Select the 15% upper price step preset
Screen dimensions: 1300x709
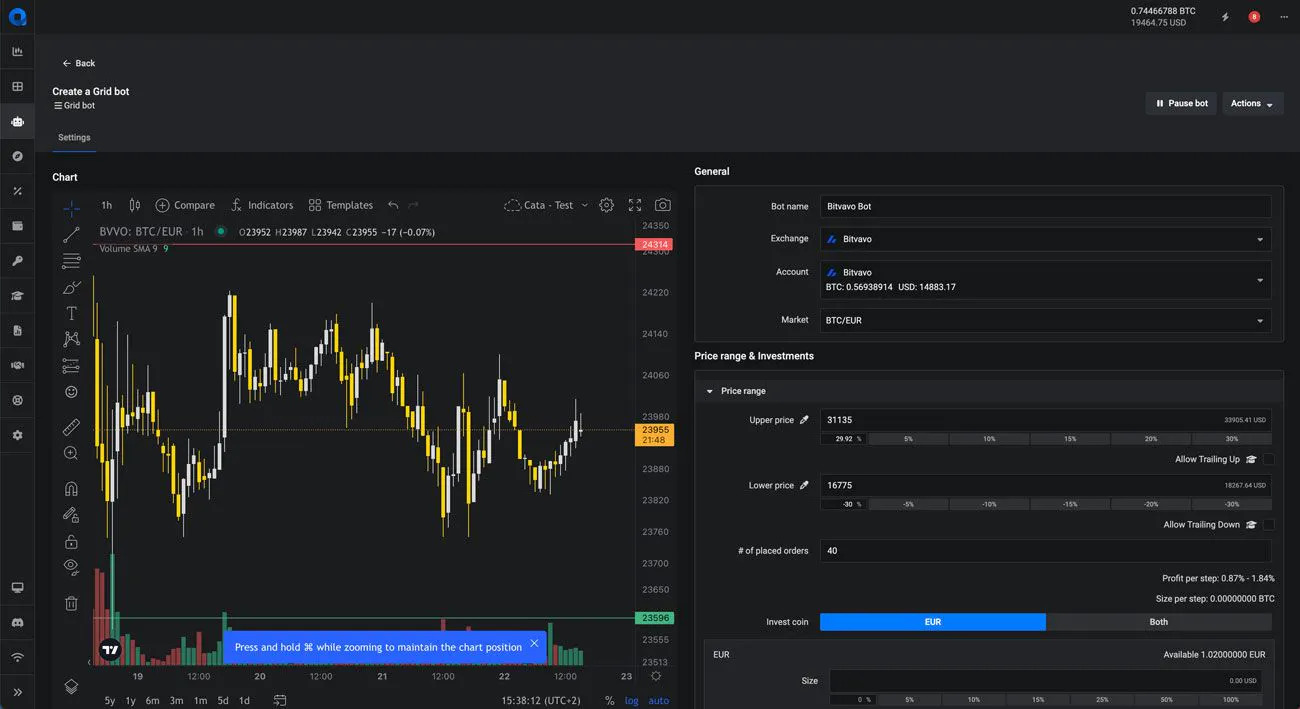[x=1070, y=438]
